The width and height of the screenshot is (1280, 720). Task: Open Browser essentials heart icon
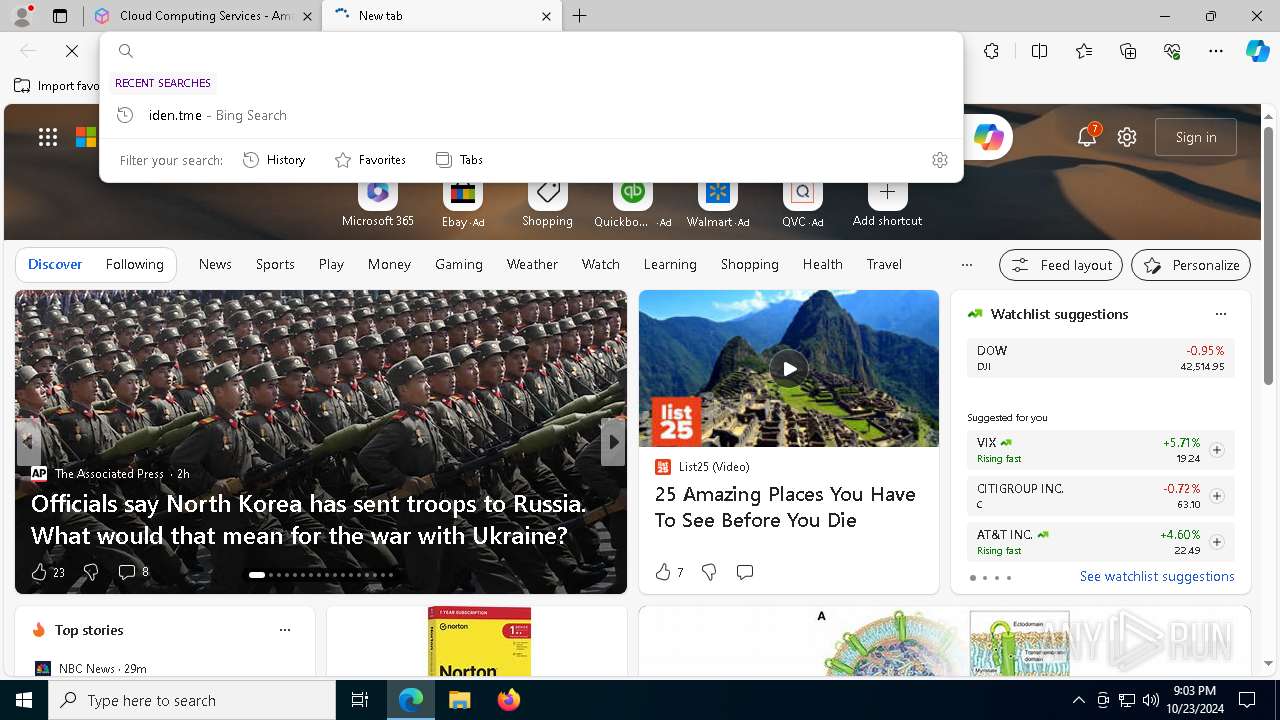[1172, 51]
